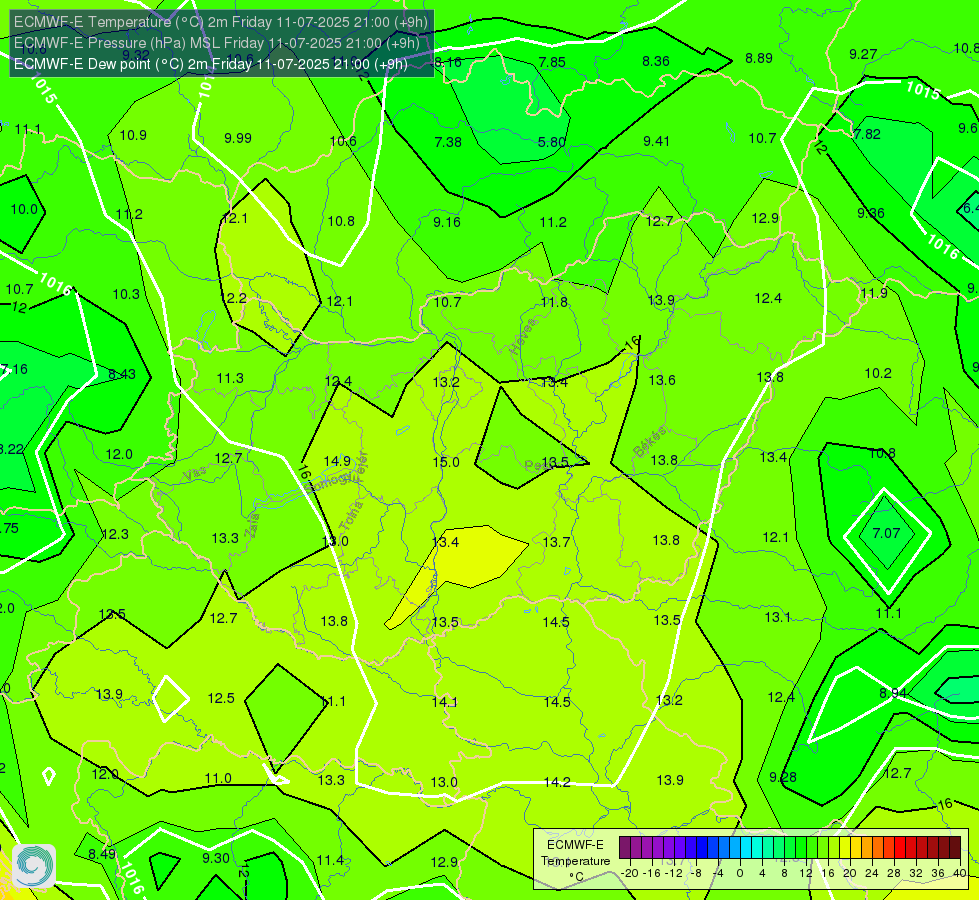
Task: Click the 7.38 temperature value
Action: tap(448, 142)
